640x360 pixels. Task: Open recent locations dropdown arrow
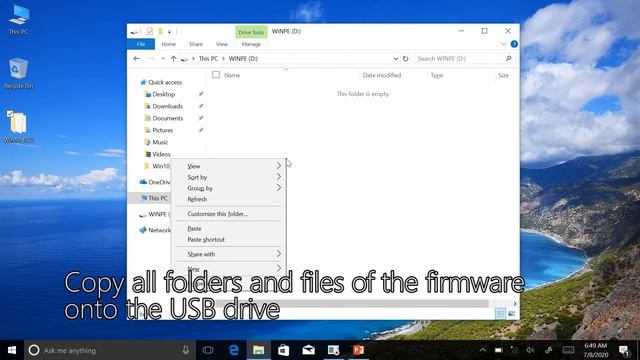[163, 59]
